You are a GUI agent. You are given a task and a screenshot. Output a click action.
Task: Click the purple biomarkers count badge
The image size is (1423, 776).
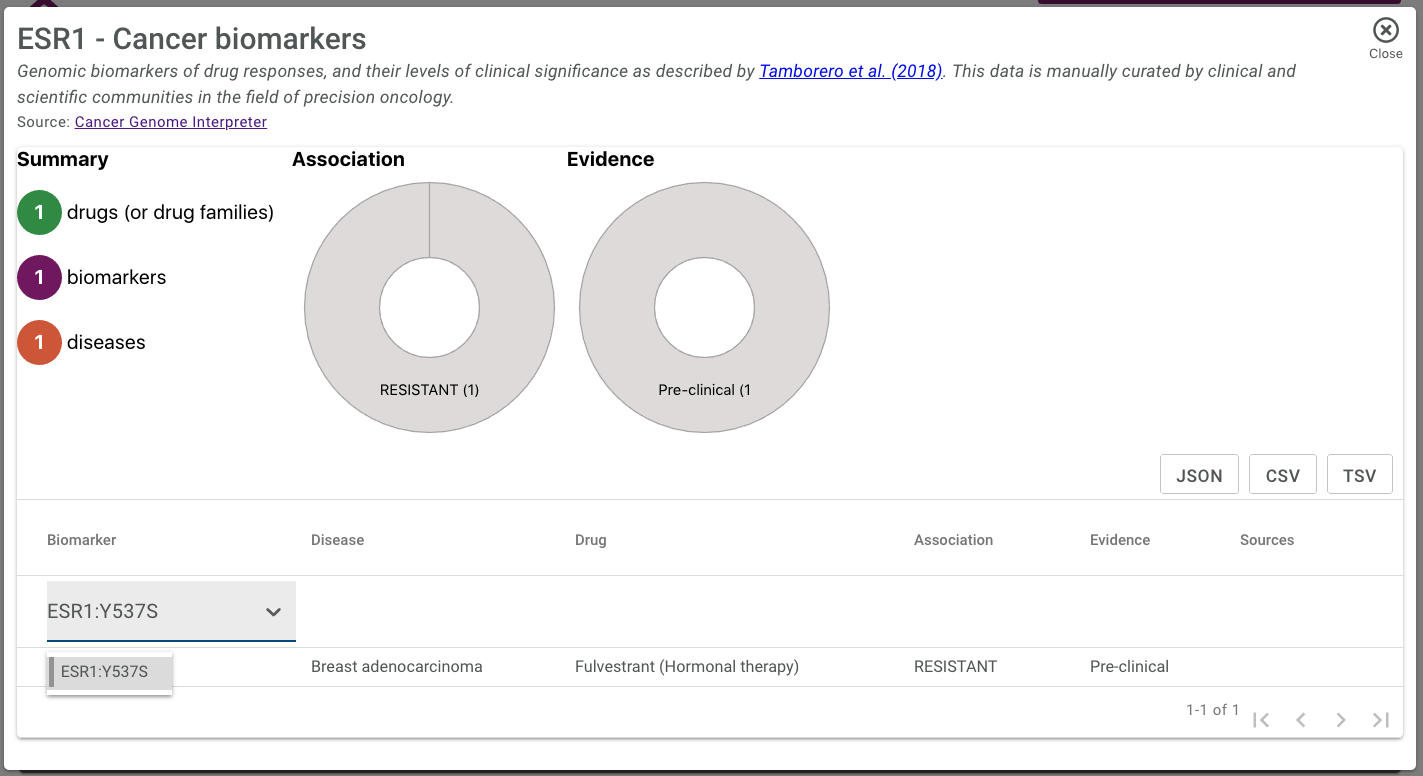point(39,277)
